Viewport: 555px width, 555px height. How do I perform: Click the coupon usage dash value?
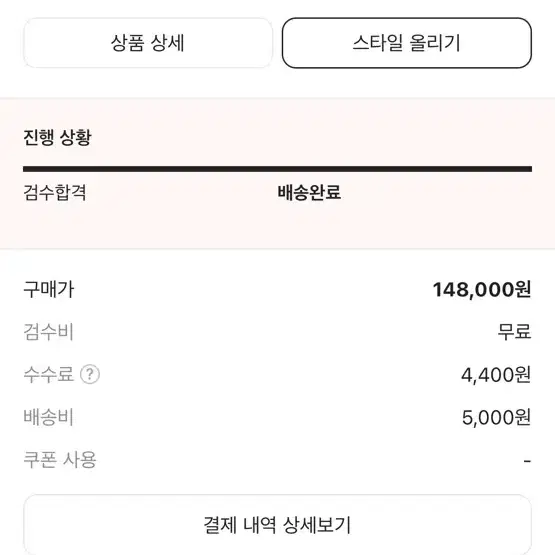tap(527, 461)
